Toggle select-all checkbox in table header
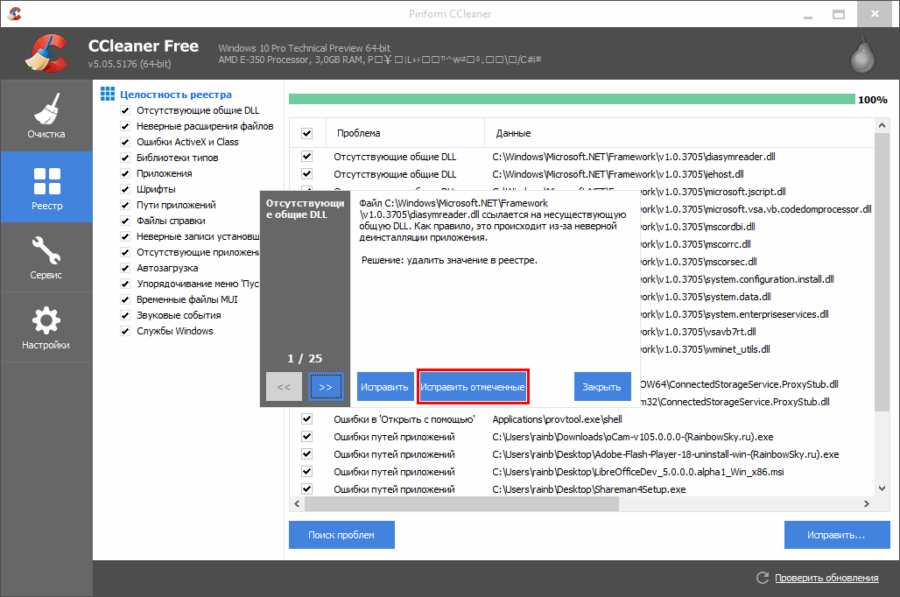The image size is (900, 597). [x=307, y=133]
